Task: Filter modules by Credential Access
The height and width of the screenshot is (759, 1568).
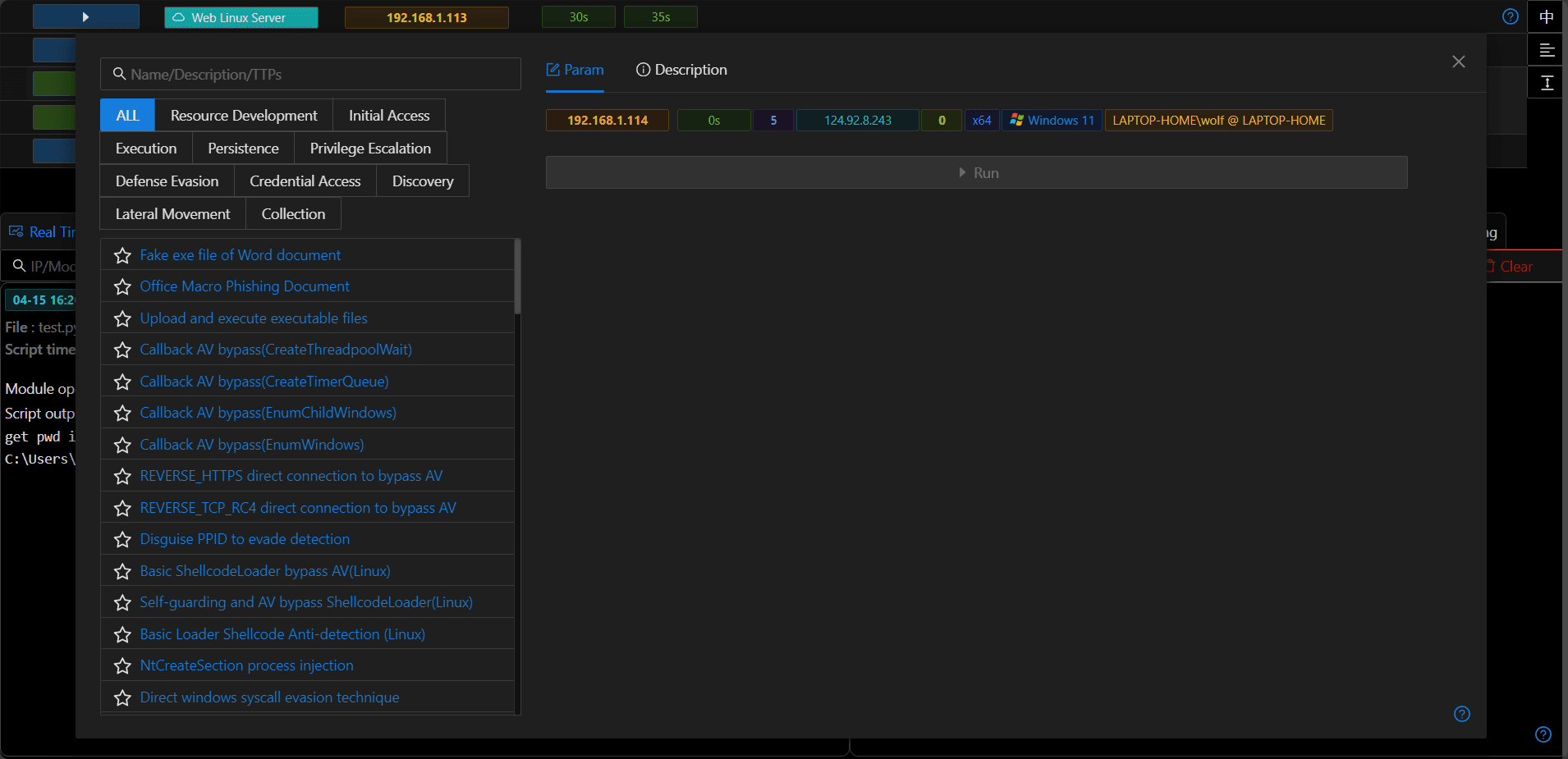Action: pos(305,181)
